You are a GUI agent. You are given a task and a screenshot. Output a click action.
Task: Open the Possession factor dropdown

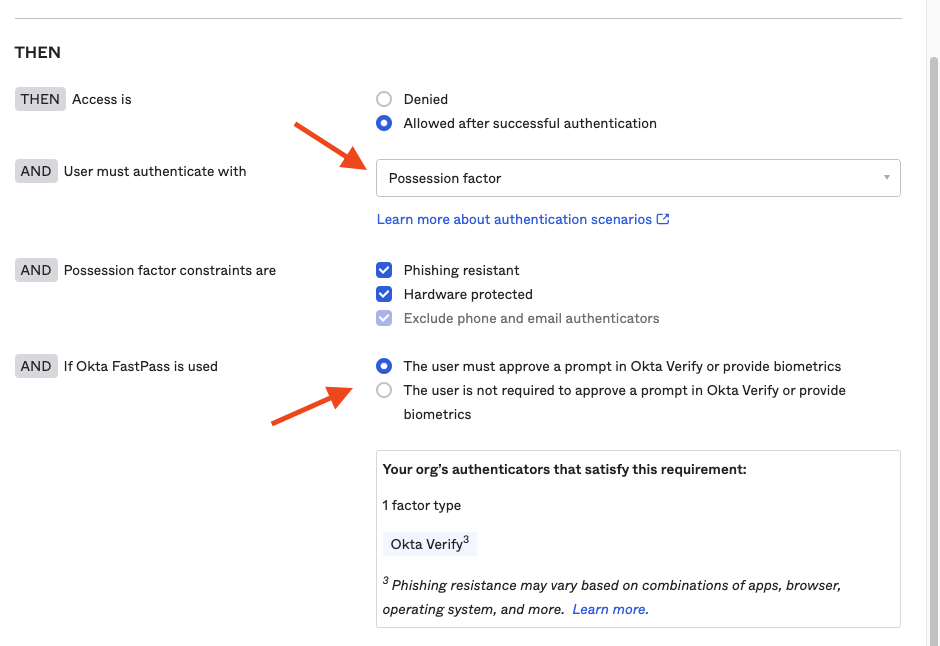coord(637,178)
